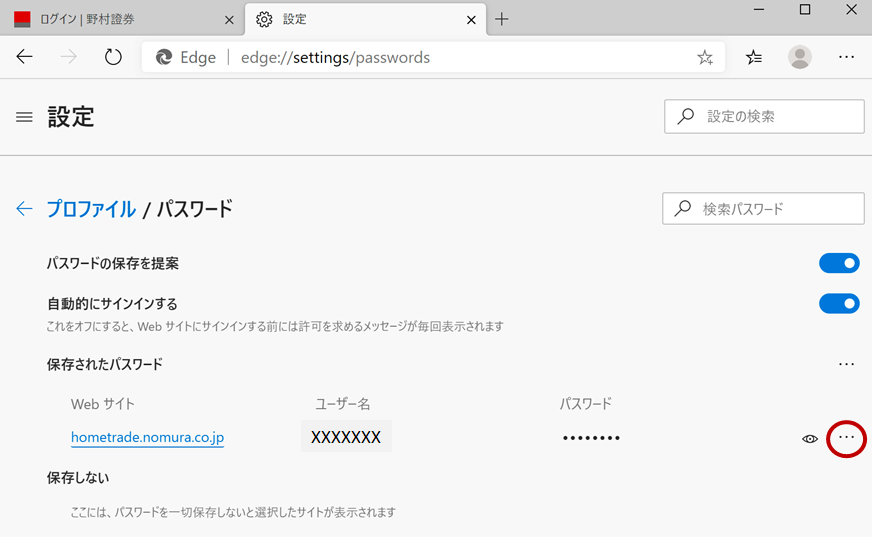Open more options for 保存されたパスワード
The width and height of the screenshot is (872, 537).
pos(846,364)
